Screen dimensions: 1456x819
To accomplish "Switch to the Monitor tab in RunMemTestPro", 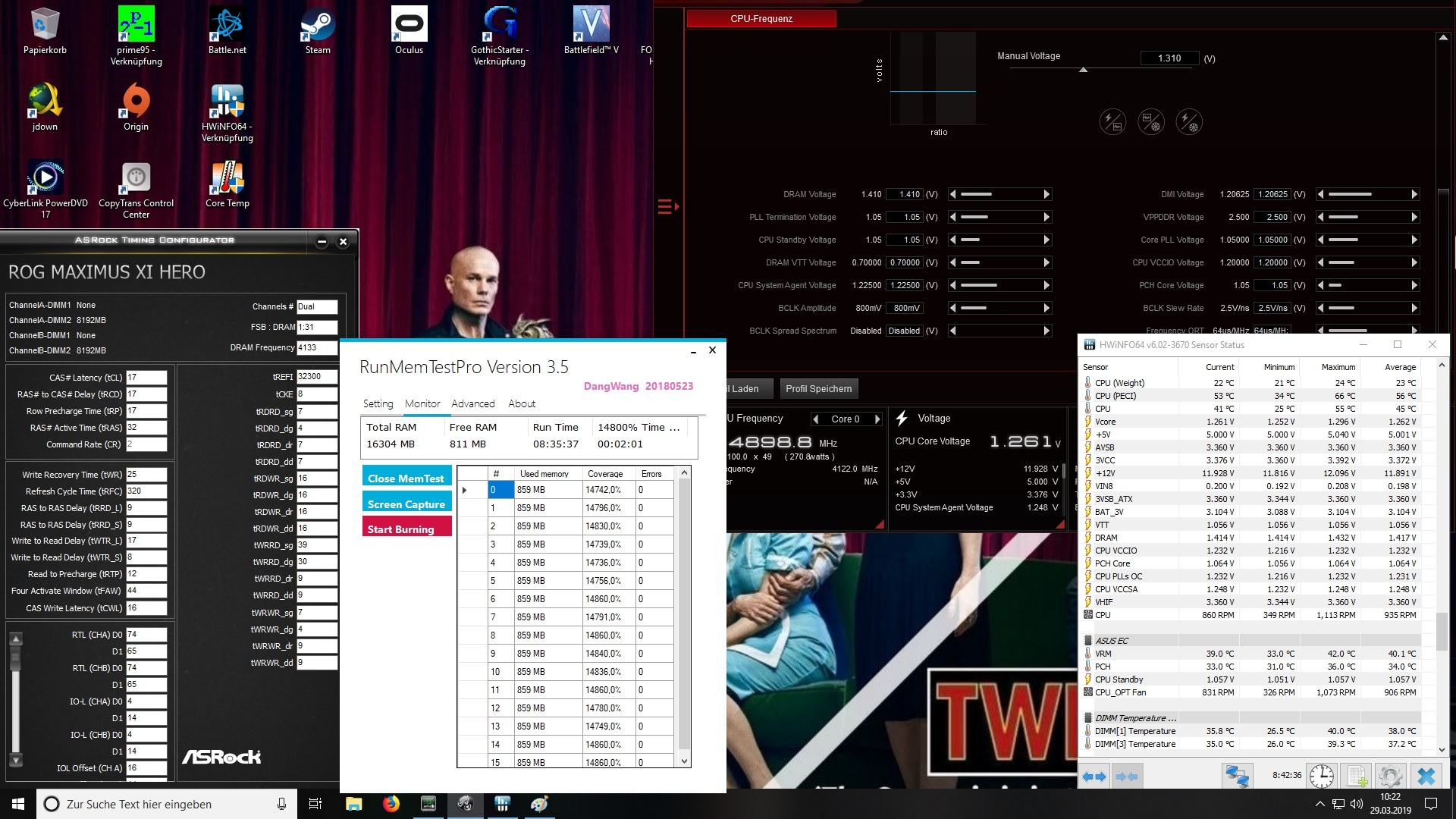I will [x=422, y=403].
